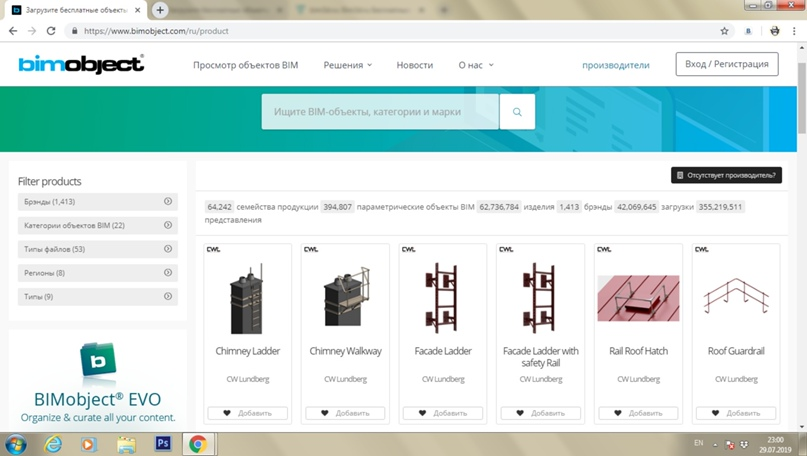807x456 pixels.
Task: Show hidden tray icons arrow
Action: 715,445
